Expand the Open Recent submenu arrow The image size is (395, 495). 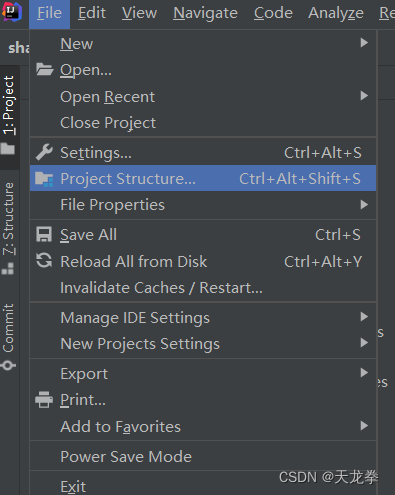tap(364, 96)
